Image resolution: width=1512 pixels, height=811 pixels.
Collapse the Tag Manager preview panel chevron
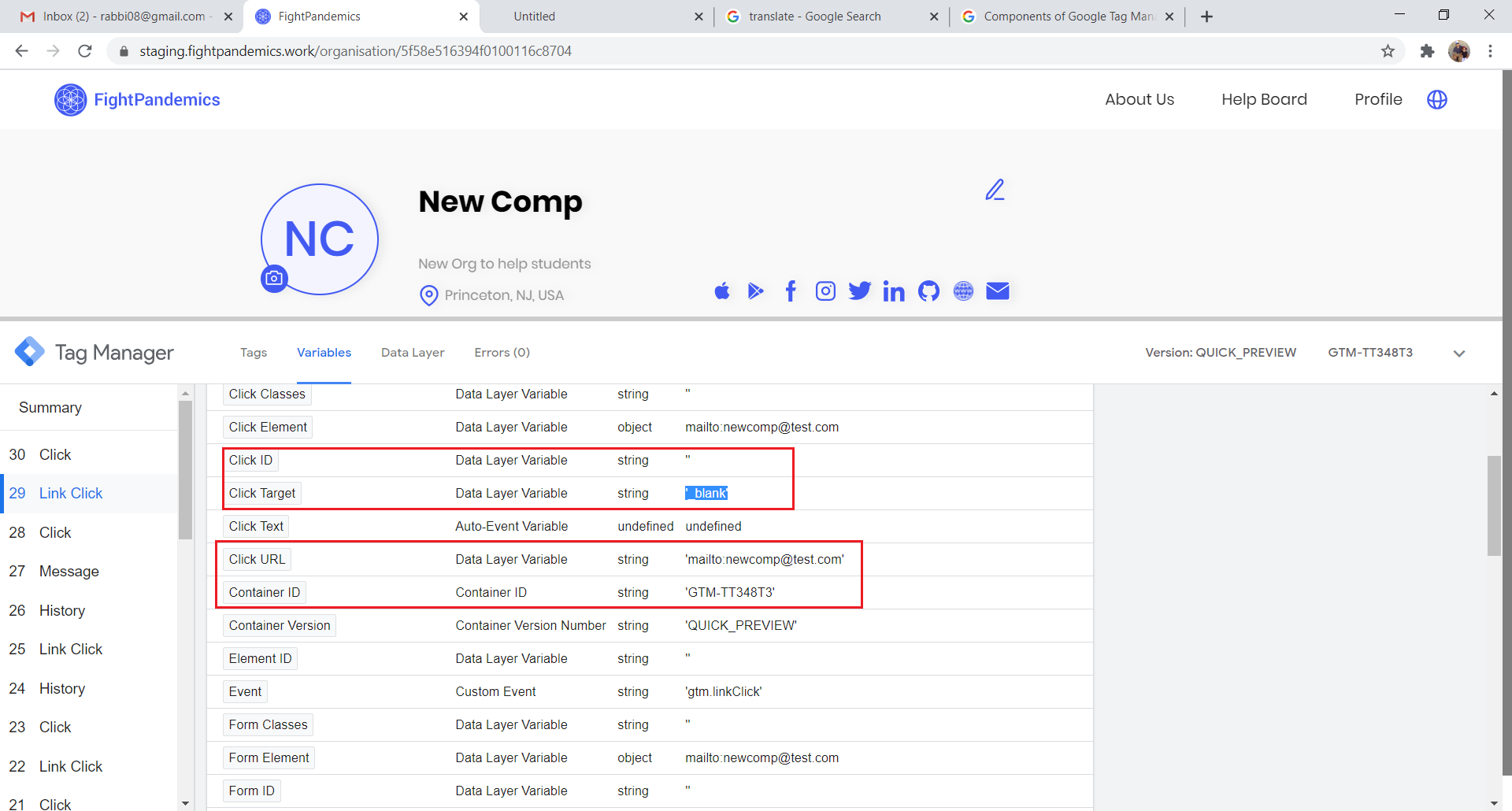pyautogui.click(x=1459, y=354)
